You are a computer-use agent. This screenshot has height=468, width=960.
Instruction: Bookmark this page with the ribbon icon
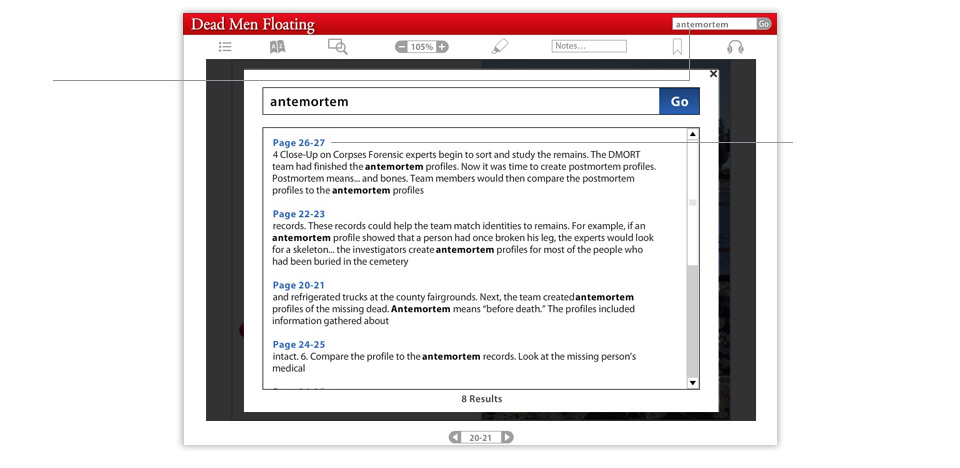click(x=677, y=47)
